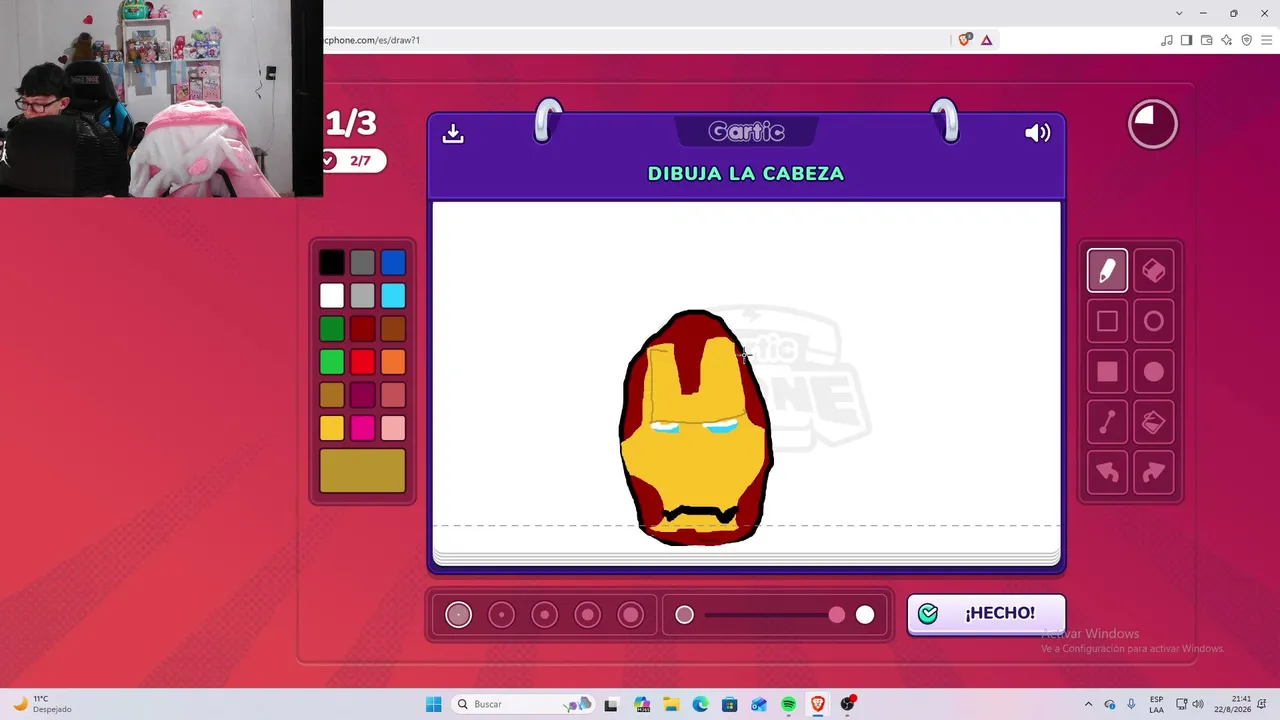Choose the empty rectangle shape tool
The image size is (1280, 720).
click(1107, 321)
